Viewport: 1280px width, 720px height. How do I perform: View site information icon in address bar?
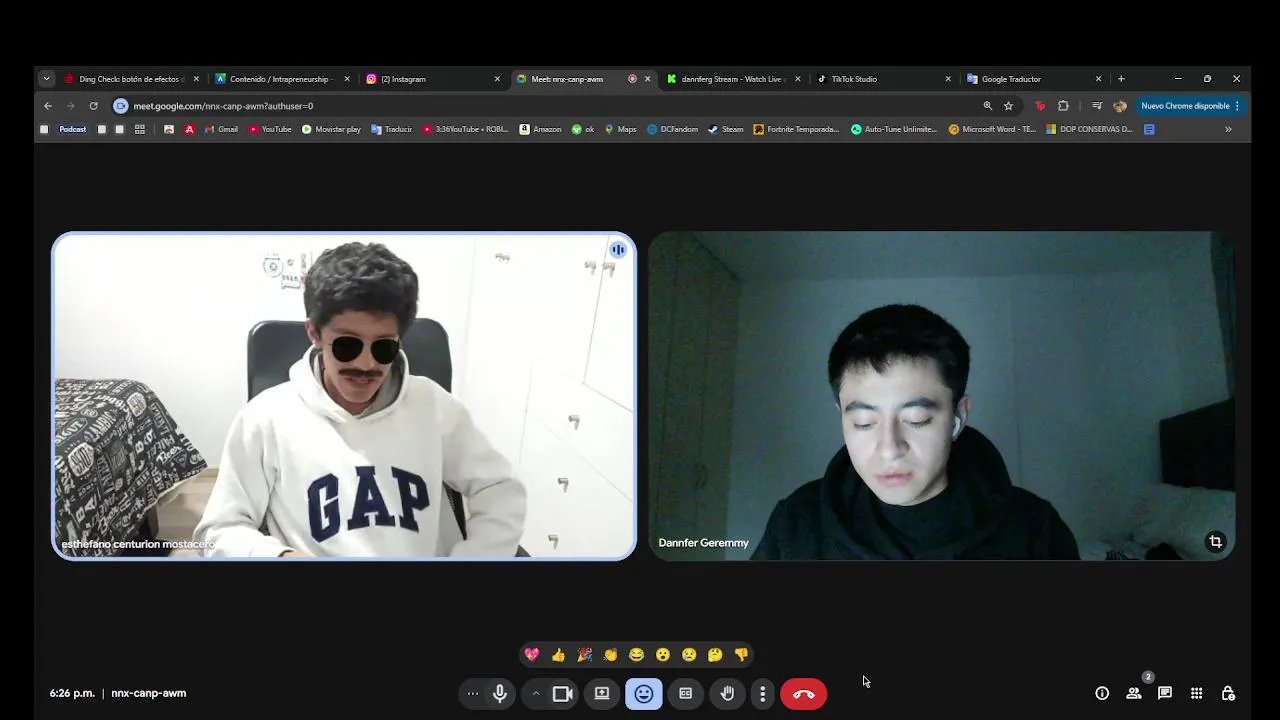[121, 106]
